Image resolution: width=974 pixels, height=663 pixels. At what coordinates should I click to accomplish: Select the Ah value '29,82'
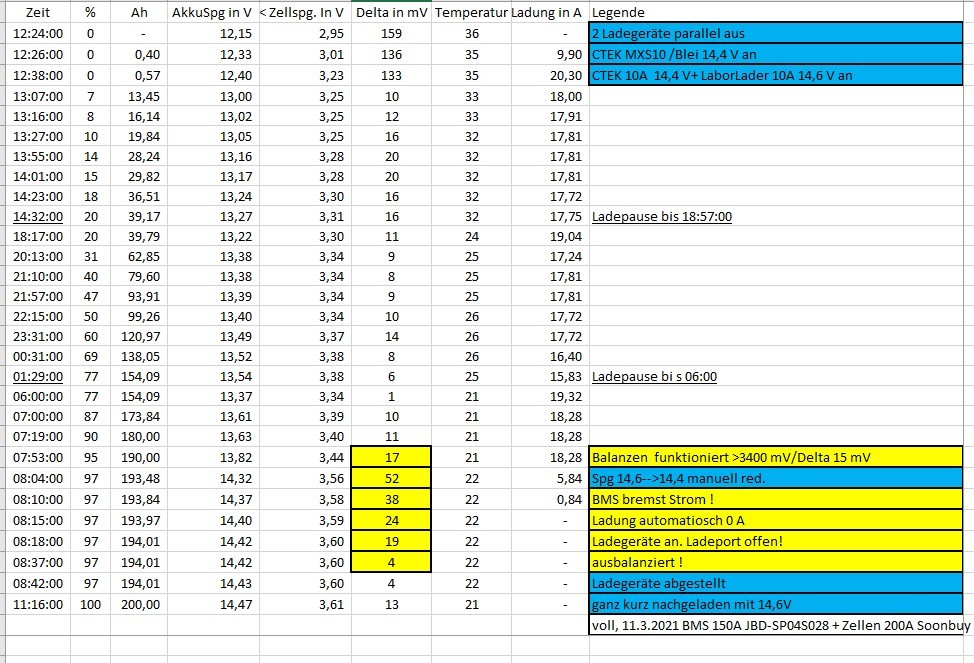pos(139,176)
